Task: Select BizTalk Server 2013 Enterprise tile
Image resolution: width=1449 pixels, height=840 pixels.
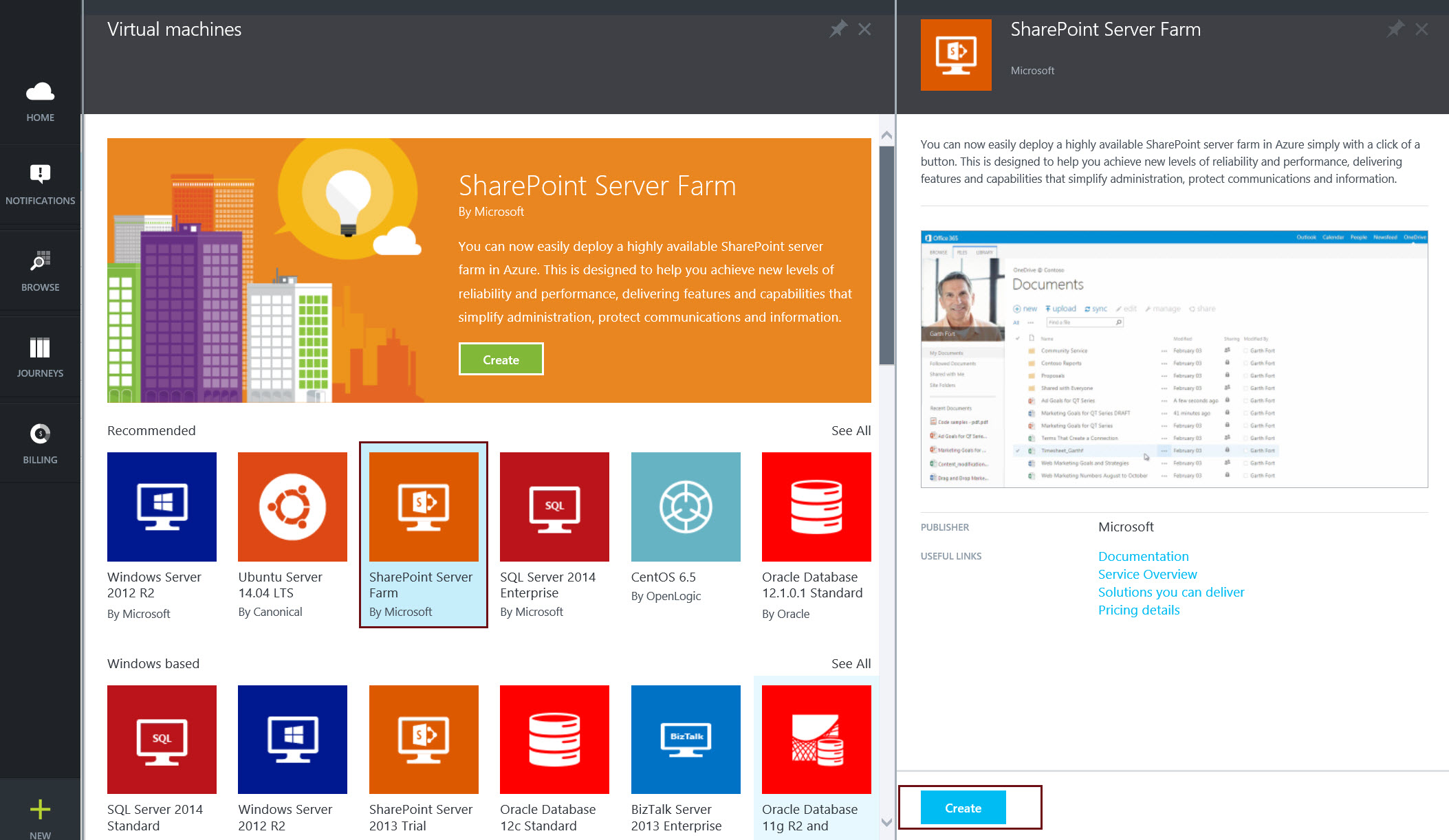Action: [x=686, y=760]
